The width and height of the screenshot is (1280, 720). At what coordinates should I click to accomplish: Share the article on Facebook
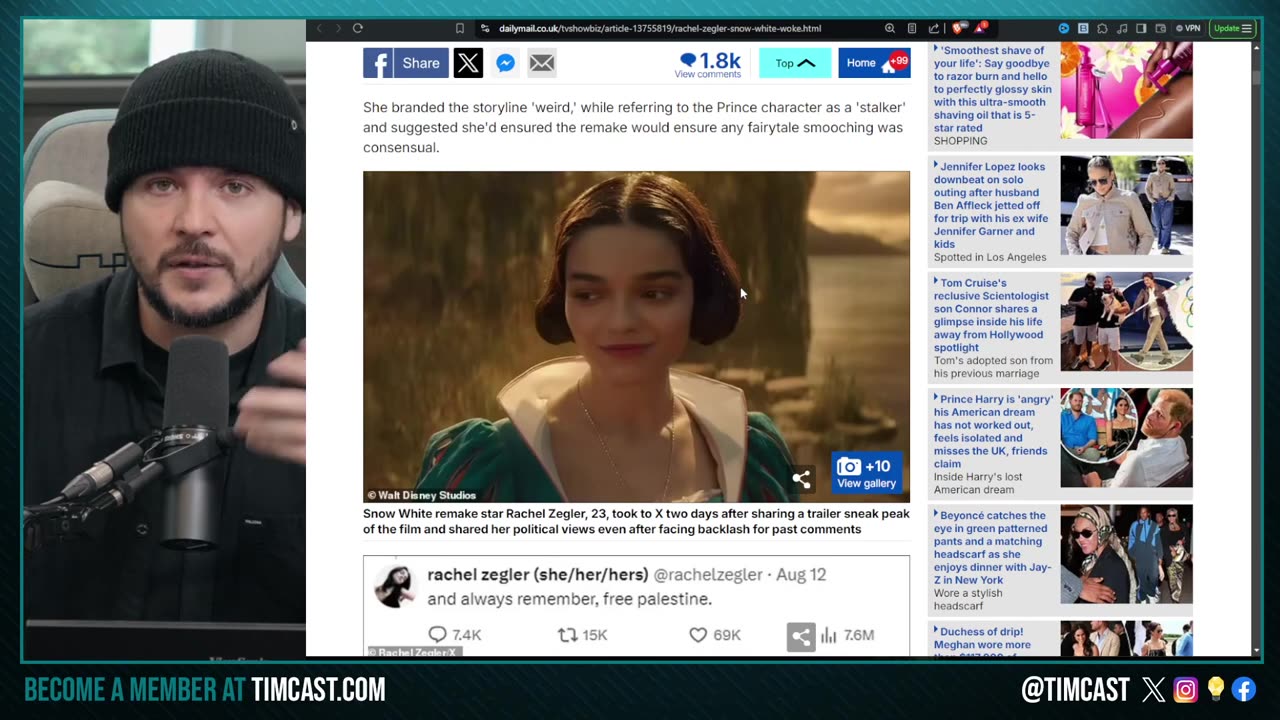point(405,63)
